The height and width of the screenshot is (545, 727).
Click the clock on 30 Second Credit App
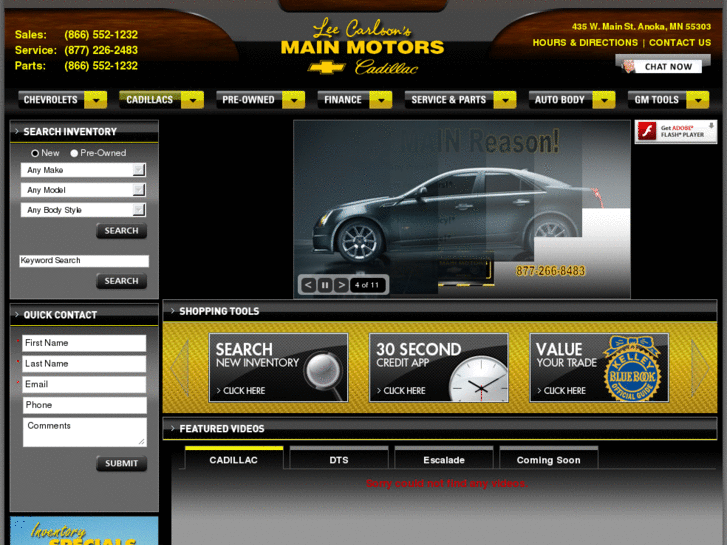[479, 379]
